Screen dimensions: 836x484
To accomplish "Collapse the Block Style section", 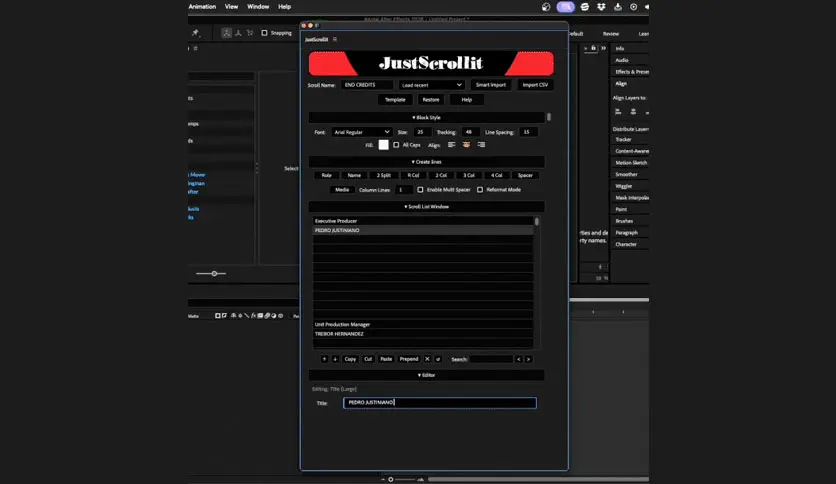I will tap(427, 117).
